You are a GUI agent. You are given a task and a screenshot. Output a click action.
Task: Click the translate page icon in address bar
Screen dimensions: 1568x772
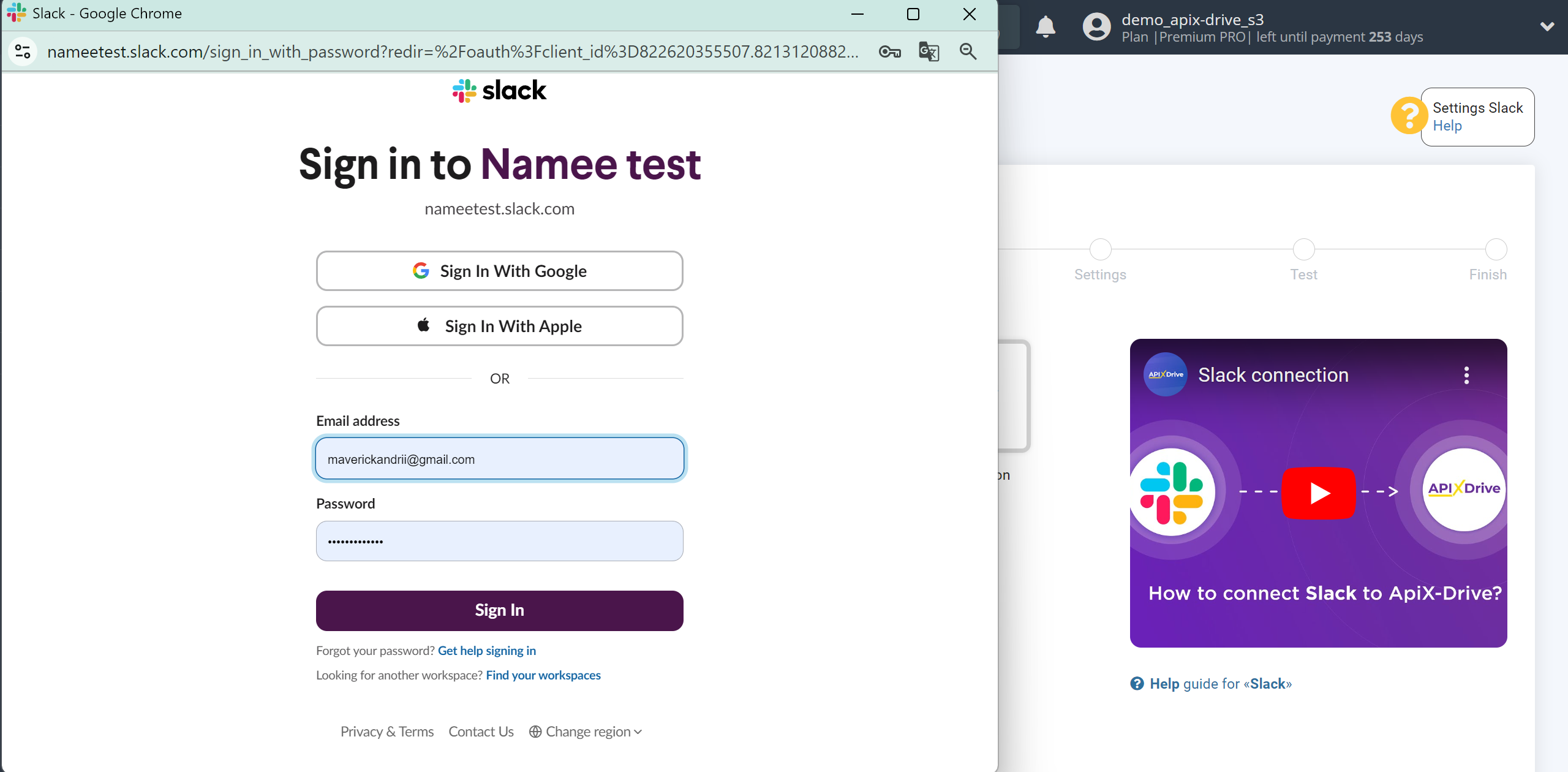click(929, 51)
